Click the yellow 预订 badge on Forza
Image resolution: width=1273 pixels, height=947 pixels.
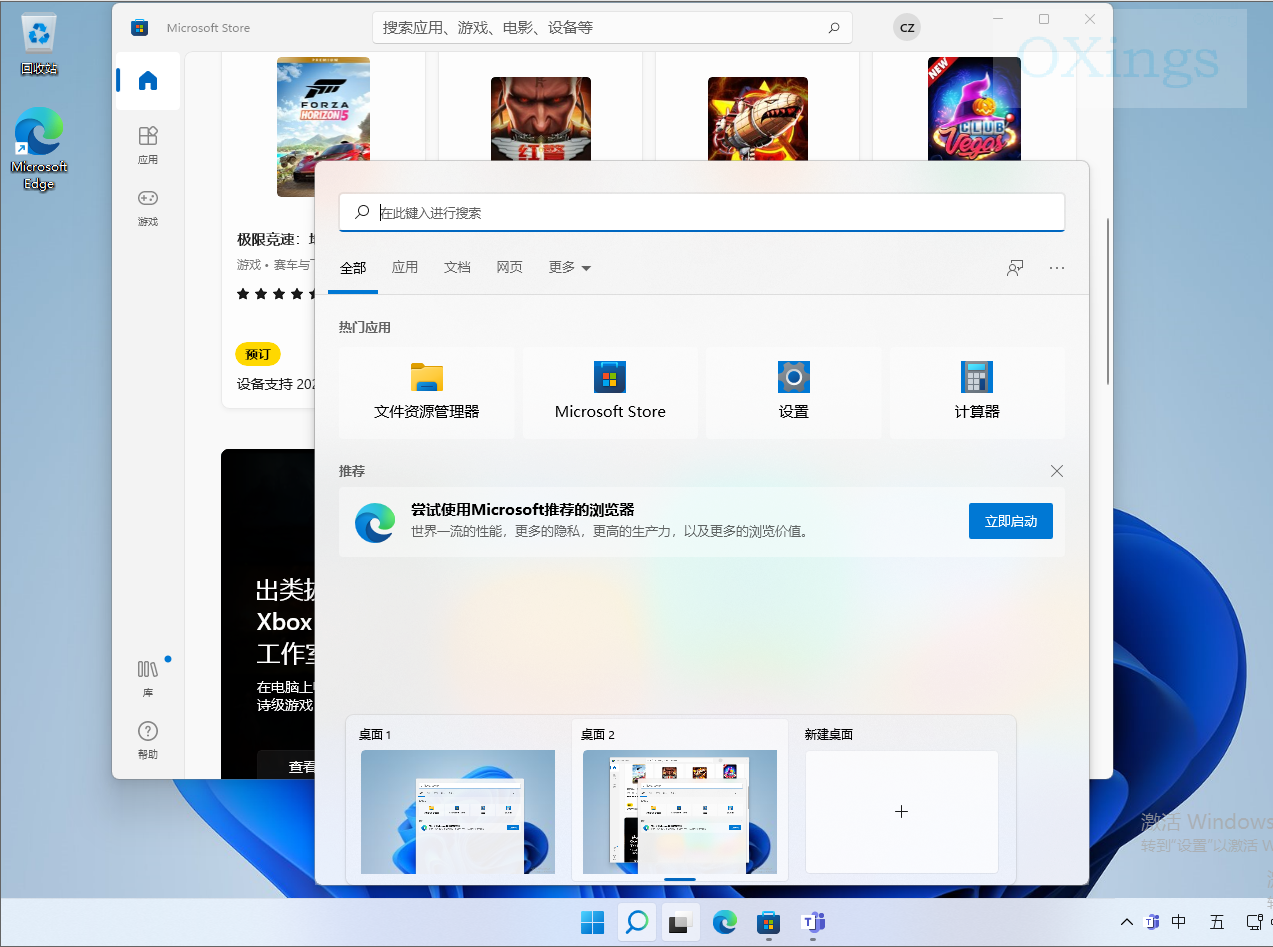point(258,354)
